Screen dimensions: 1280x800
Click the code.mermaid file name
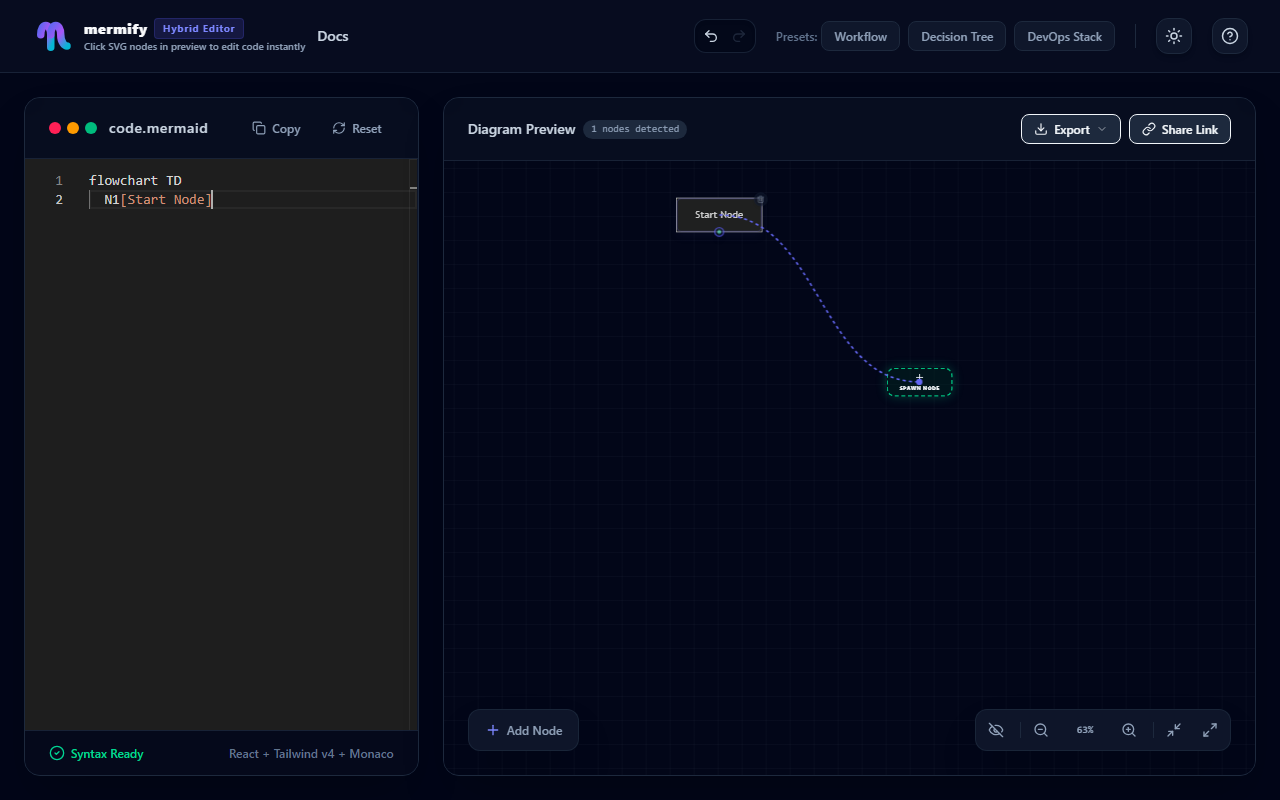pyautogui.click(x=158, y=128)
